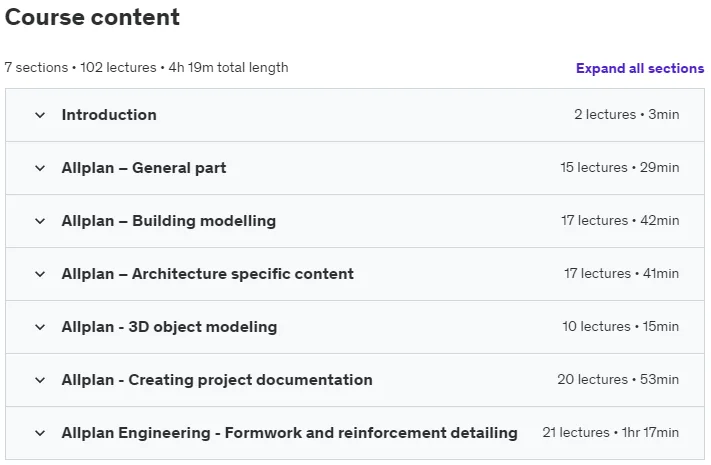
Task: Click the Expand all sections link
Action: click(x=640, y=68)
